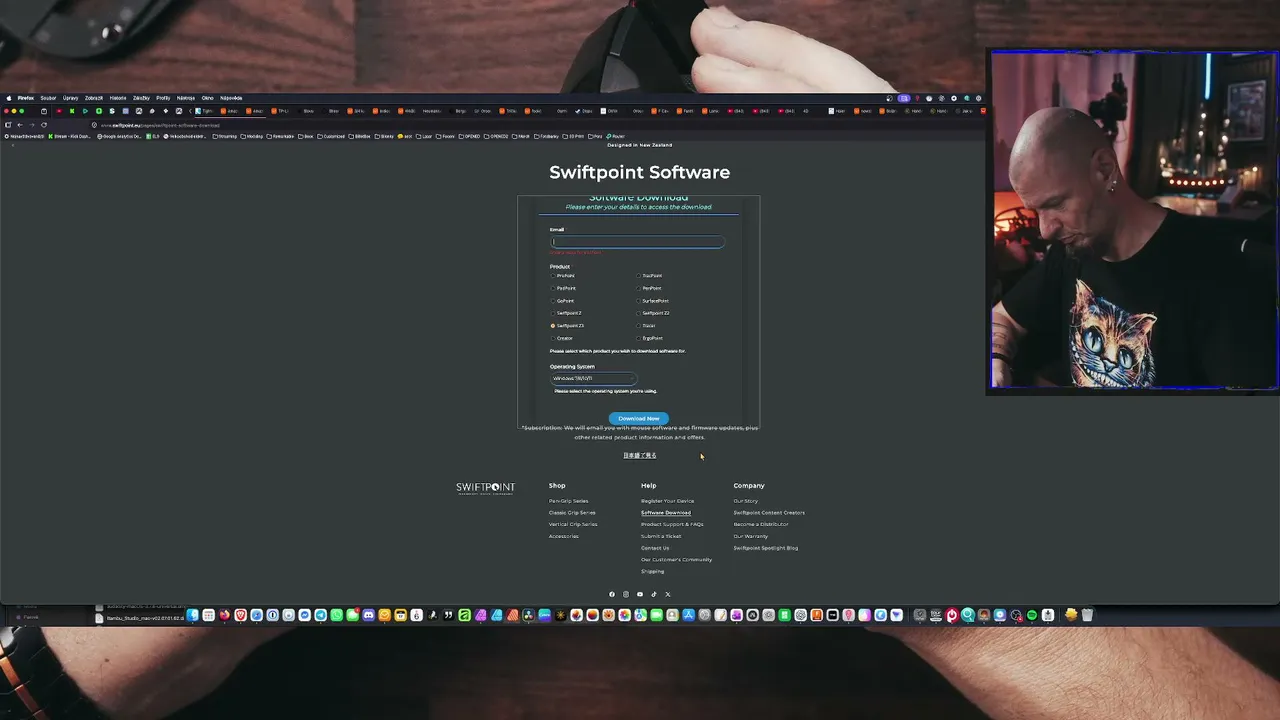Viewport: 1280px width, 720px height.
Task: Open the Firefox application menu
Action: coord(26,98)
